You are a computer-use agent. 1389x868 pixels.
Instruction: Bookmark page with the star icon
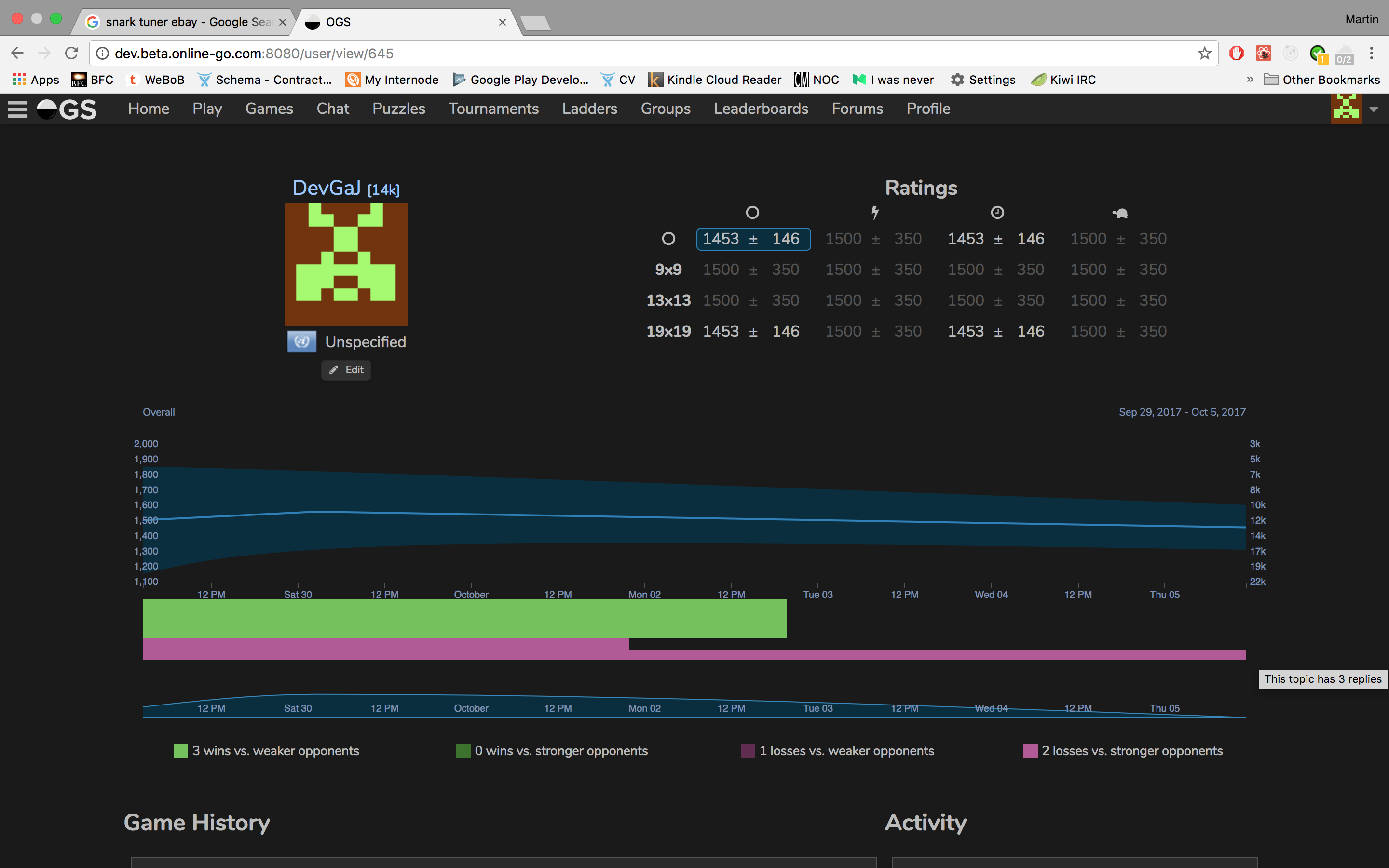(x=1204, y=54)
